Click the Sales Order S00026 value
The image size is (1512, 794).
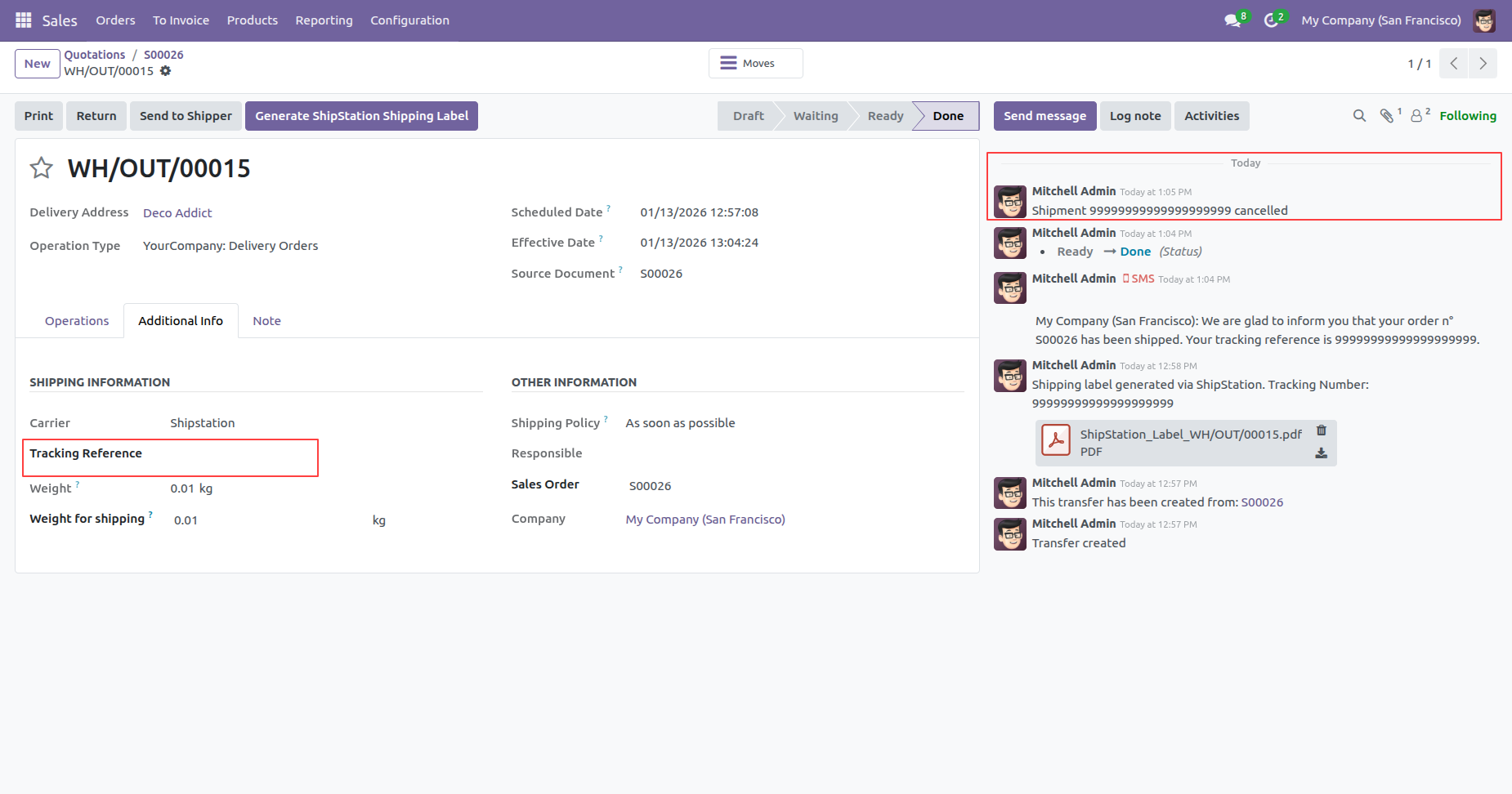(650, 486)
